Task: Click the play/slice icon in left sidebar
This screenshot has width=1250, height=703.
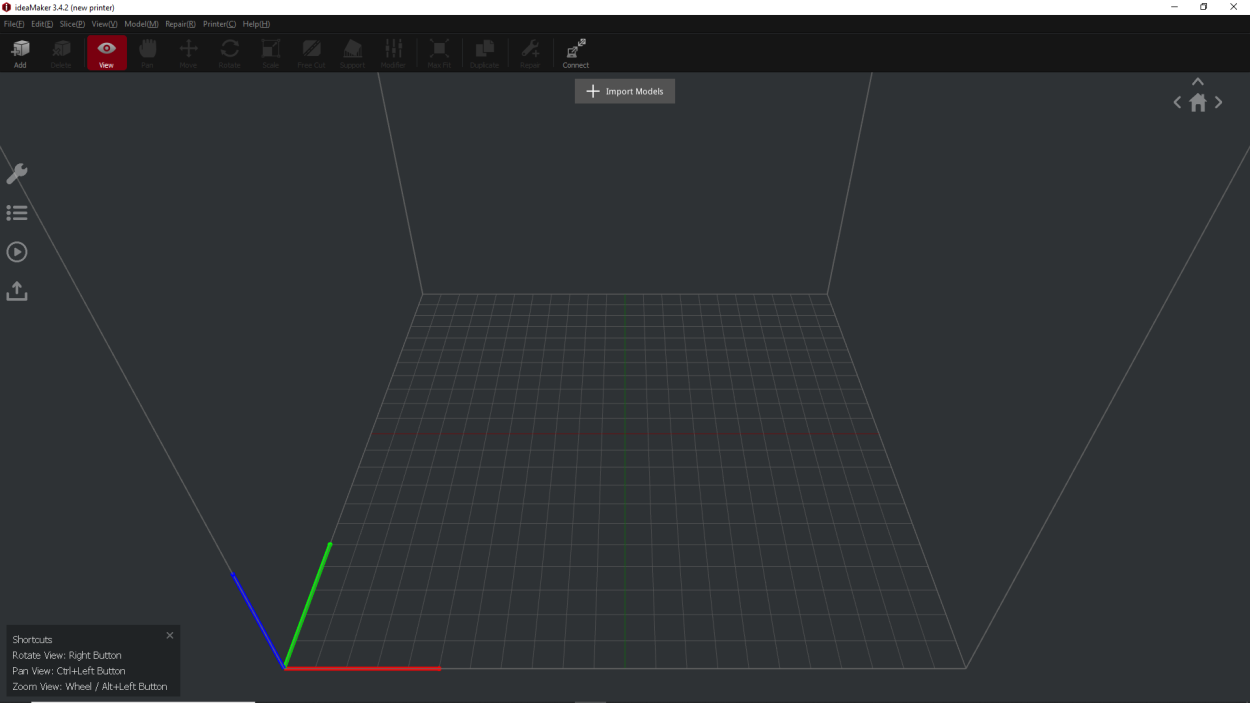Action: click(x=17, y=252)
